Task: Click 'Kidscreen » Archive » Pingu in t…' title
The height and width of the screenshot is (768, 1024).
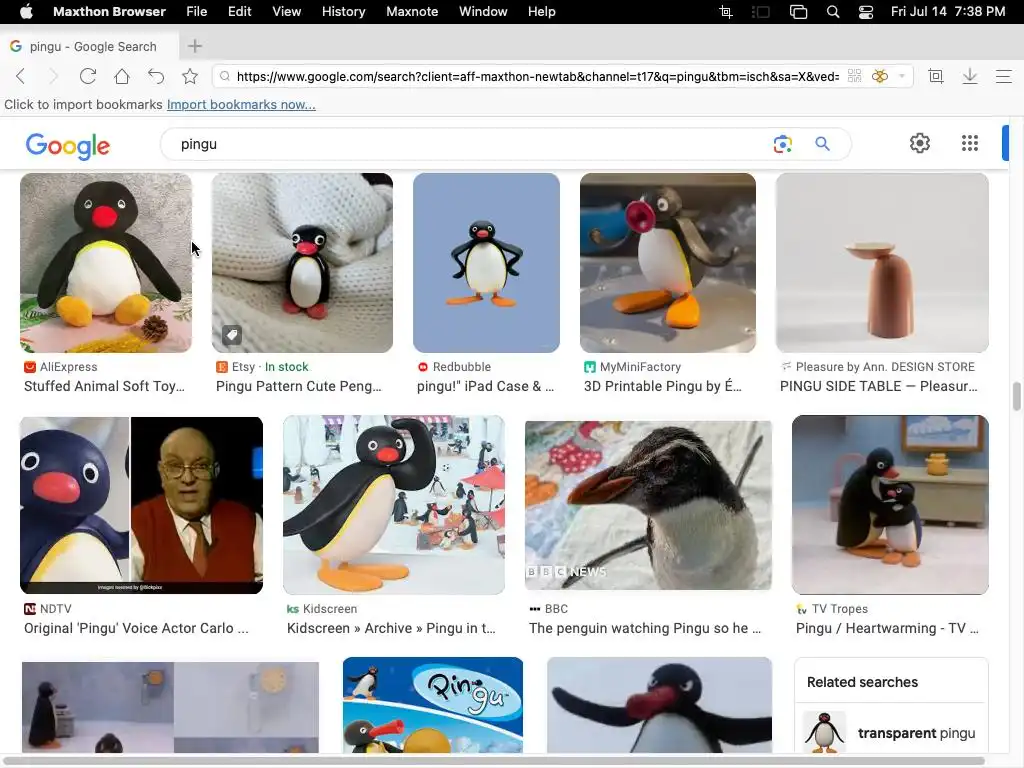Action: click(x=391, y=628)
